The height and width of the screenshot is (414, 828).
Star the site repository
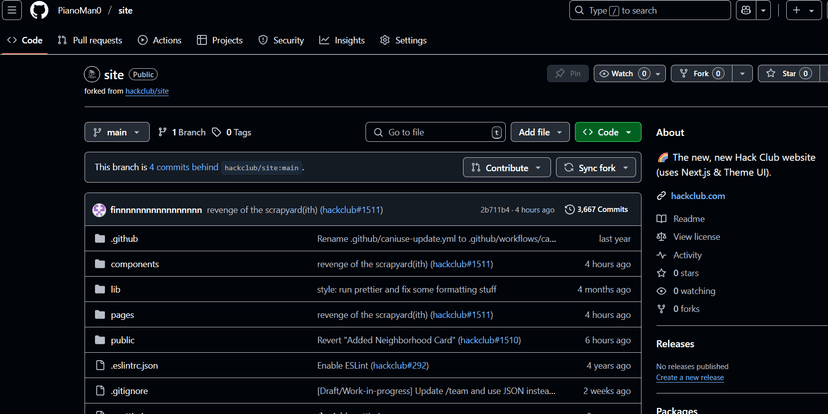click(783, 73)
